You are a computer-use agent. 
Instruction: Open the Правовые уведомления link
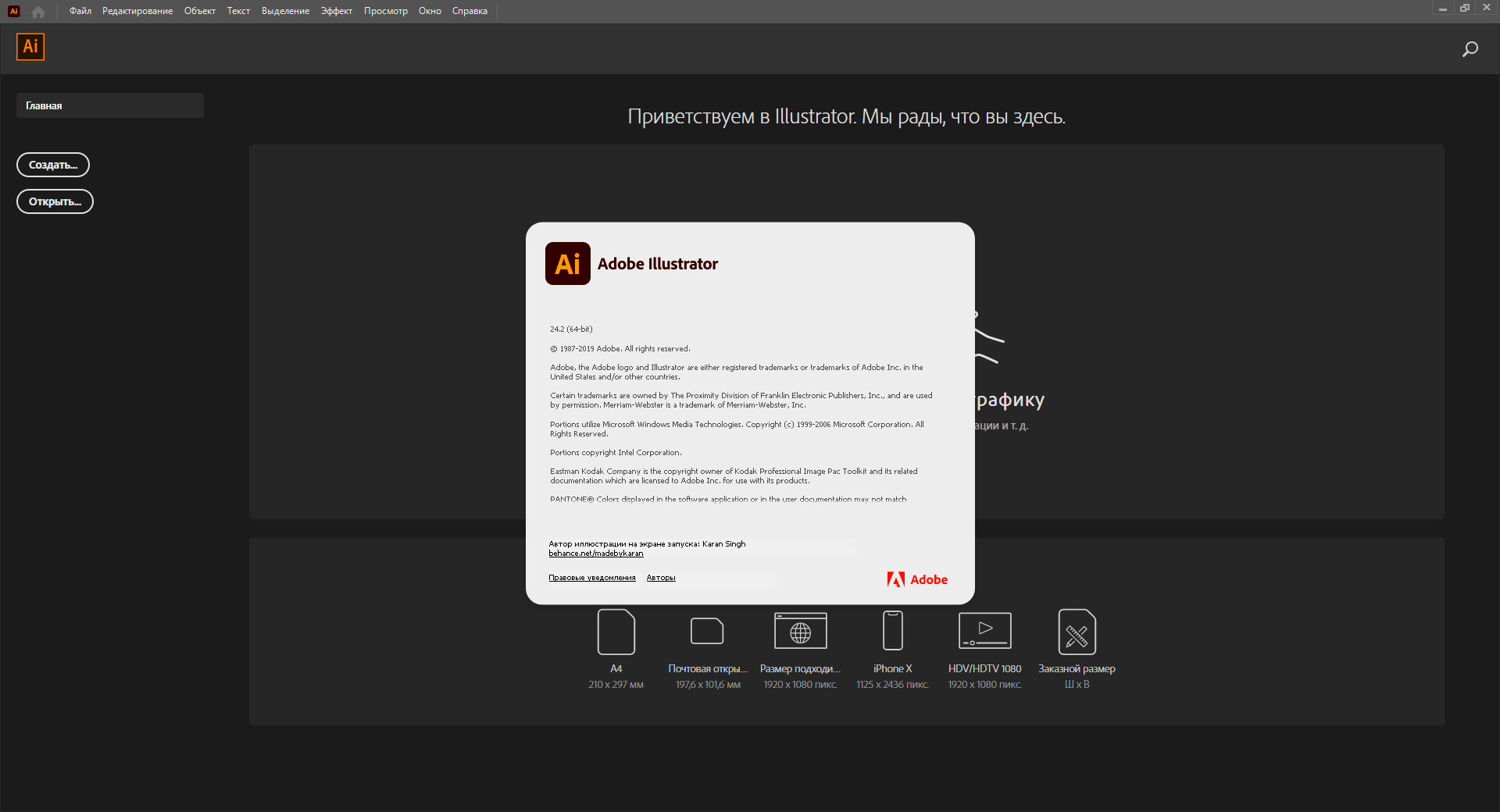tap(592, 578)
